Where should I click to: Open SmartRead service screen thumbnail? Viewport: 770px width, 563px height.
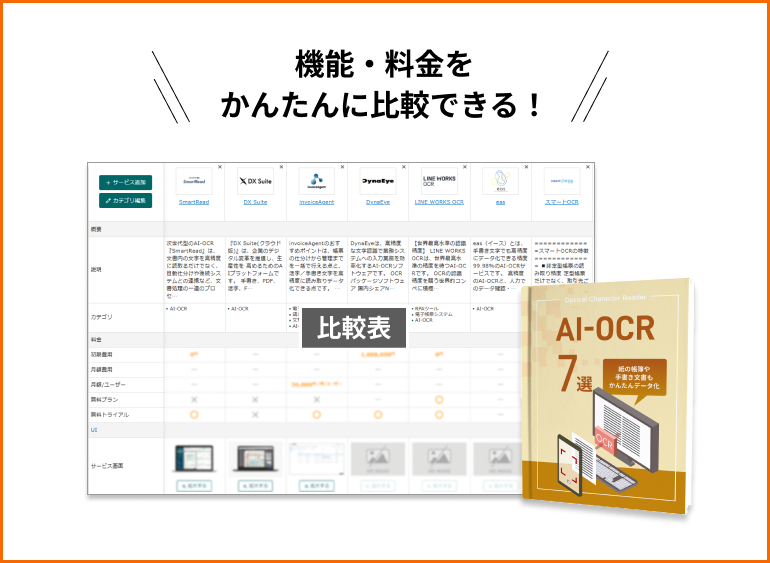pos(194,458)
